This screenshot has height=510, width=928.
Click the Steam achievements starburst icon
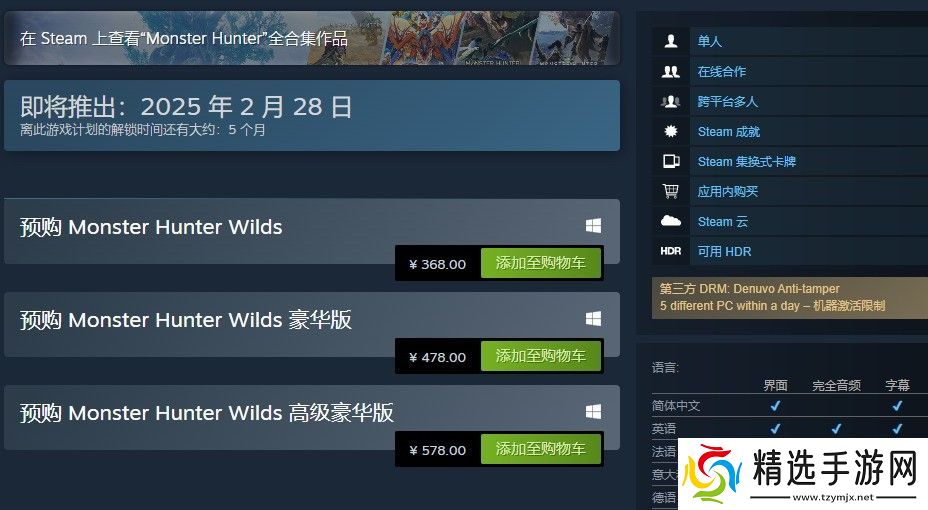click(671, 131)
